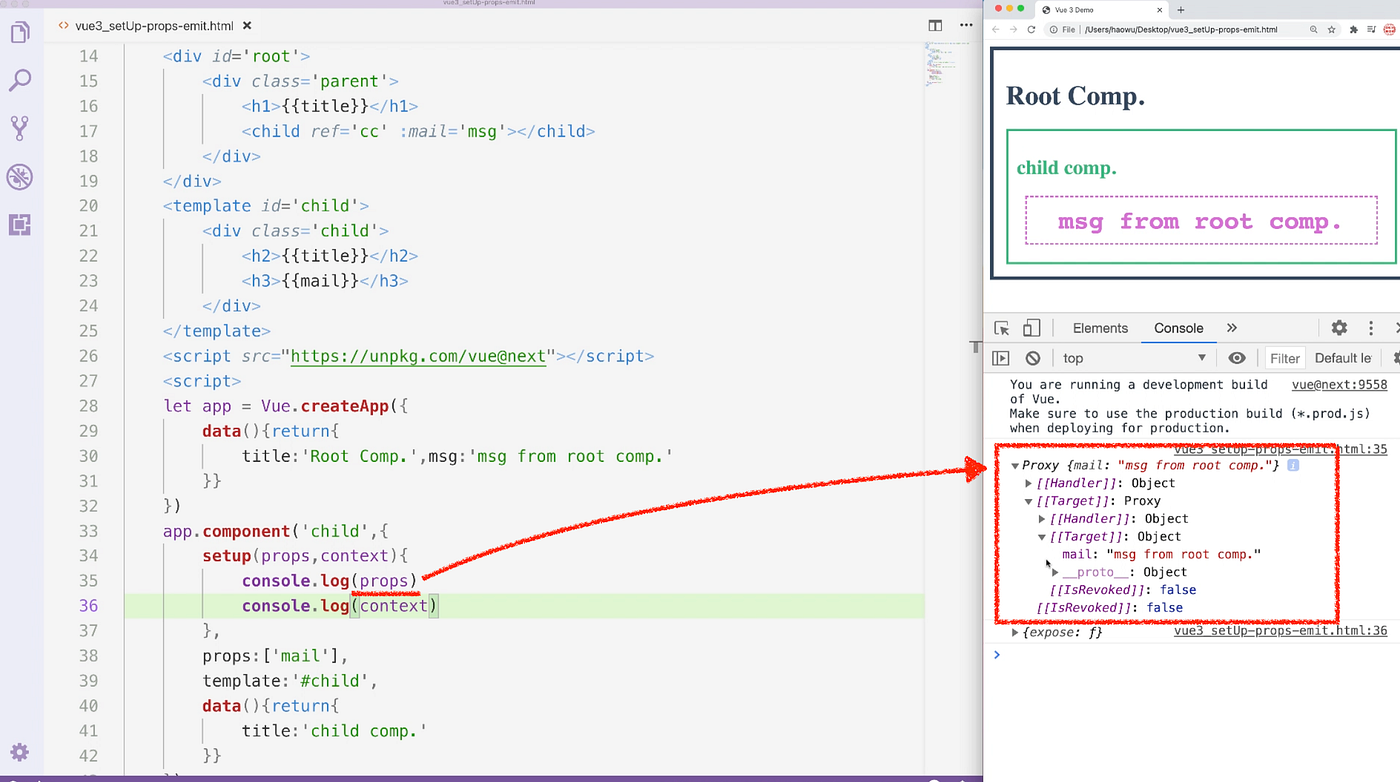The height and width of the screenshot is (782, 1400).
Task: Expand the first [[Handler]] Object entry
Action: [1028, 483]
